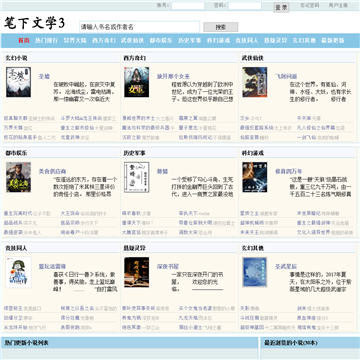Viewport: 360px width, 360px height.
Task: Open the 带着仓库到大明 novel link
Action: [195, 223]
